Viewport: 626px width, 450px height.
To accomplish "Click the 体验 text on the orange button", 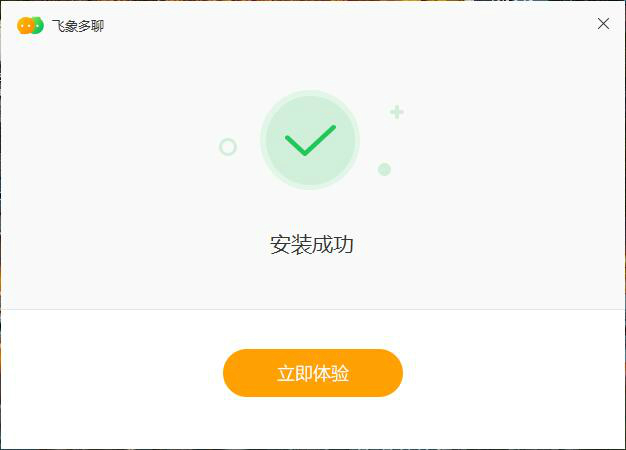I will 331,373.
